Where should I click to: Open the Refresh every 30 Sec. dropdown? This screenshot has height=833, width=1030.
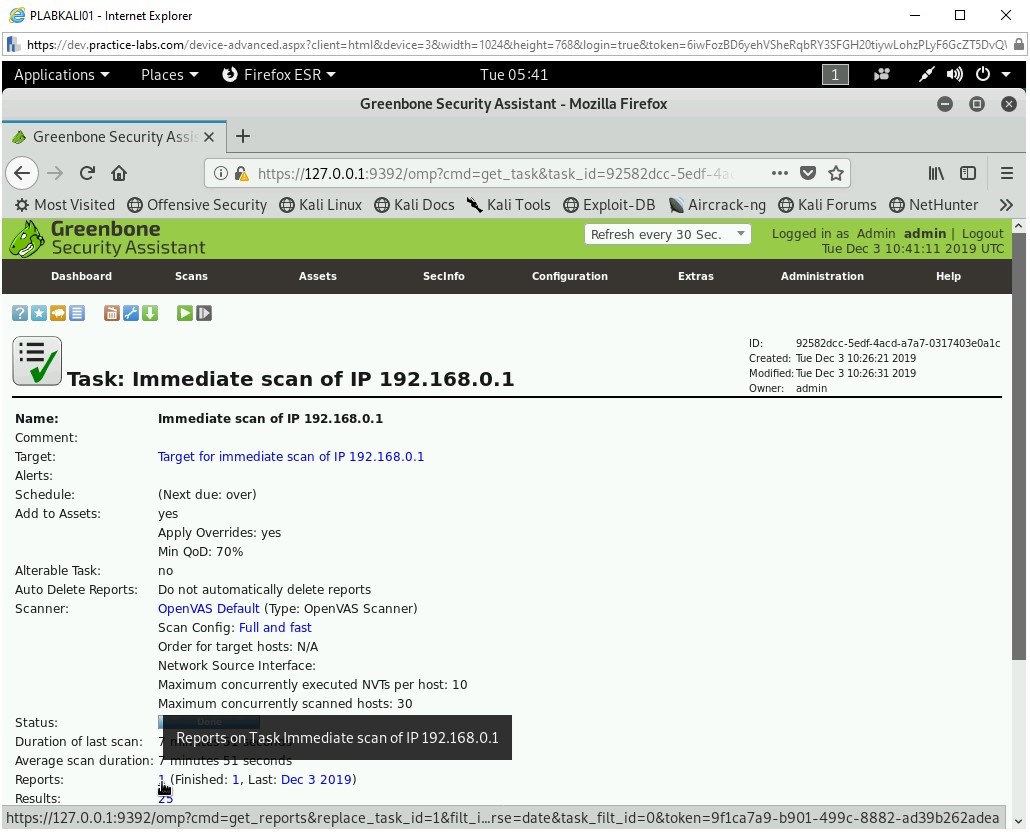click(668, 234)
